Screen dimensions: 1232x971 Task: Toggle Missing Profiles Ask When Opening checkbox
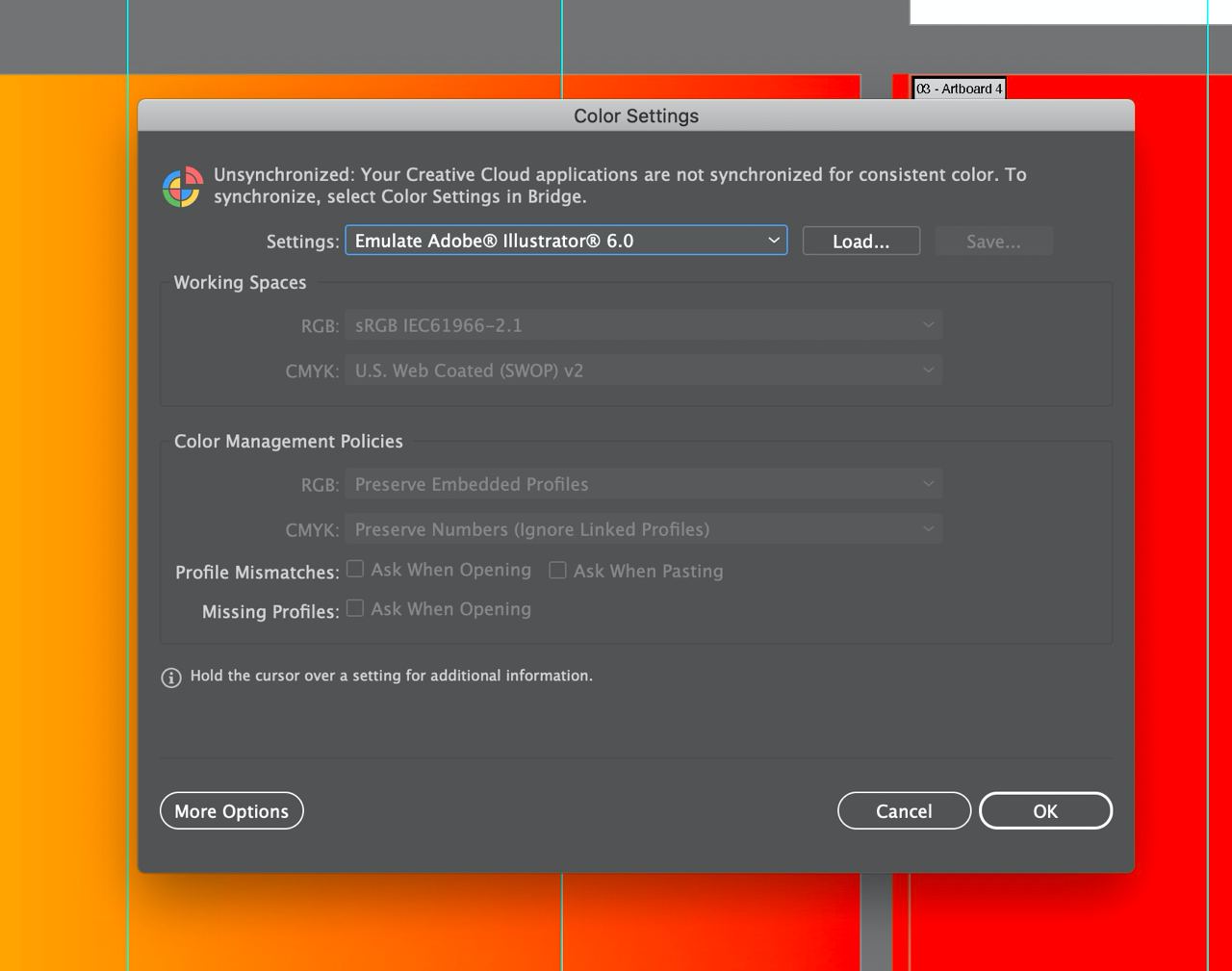click(x=355, y=608)
